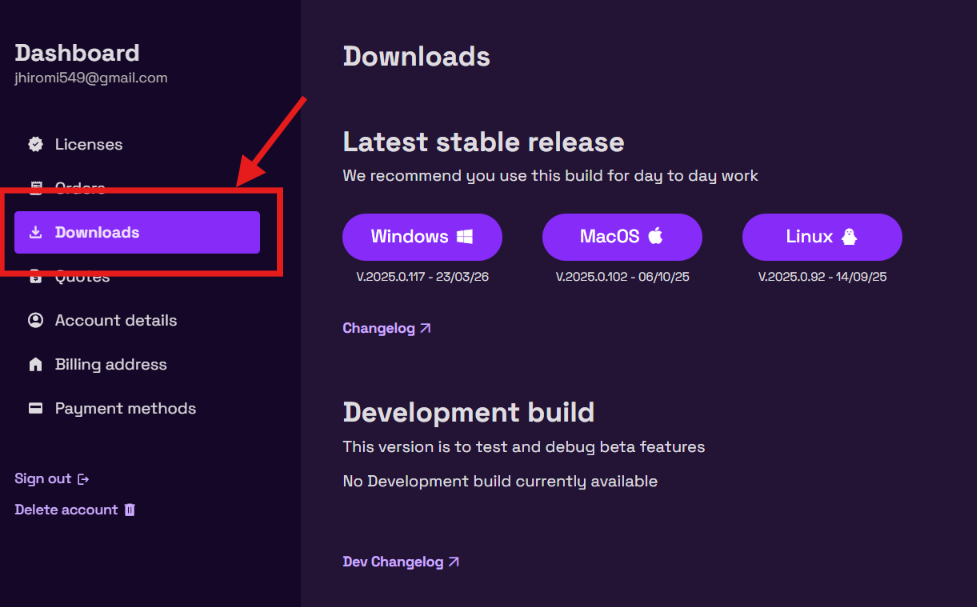Click the Billing address house icon
This screenshot has height=607, width=977.
click(36, 365)
